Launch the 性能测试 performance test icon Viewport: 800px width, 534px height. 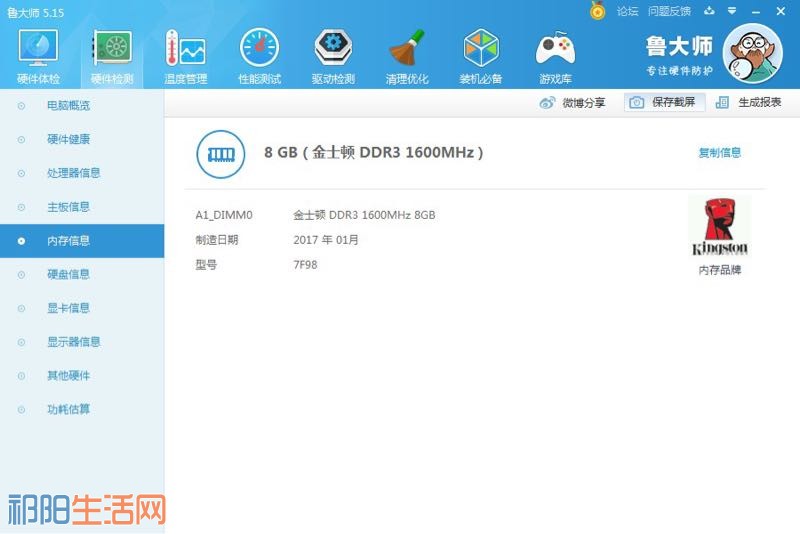tap(259, 47)
